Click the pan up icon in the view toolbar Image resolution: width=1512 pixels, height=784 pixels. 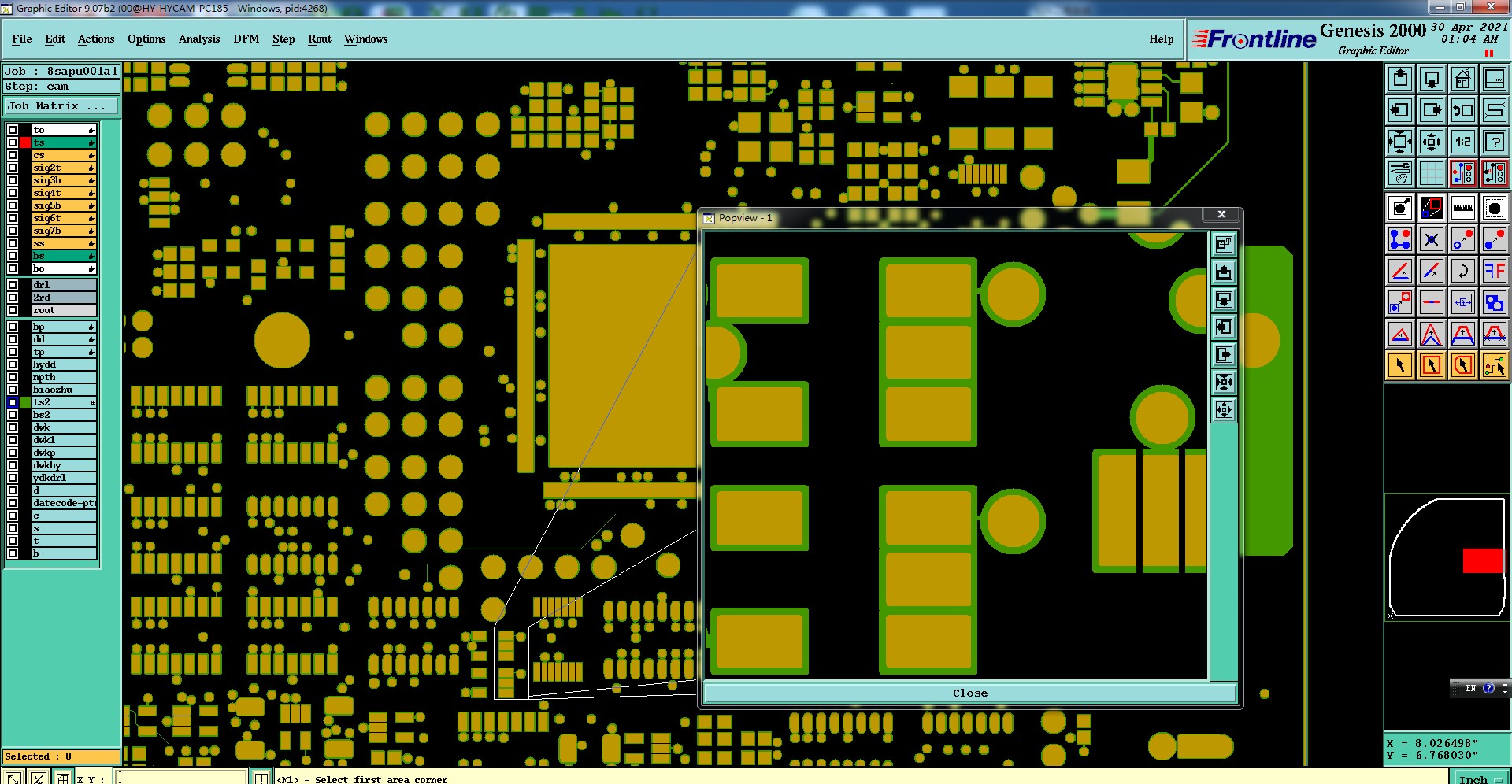pyautogui.click(x=1400, y=79)
